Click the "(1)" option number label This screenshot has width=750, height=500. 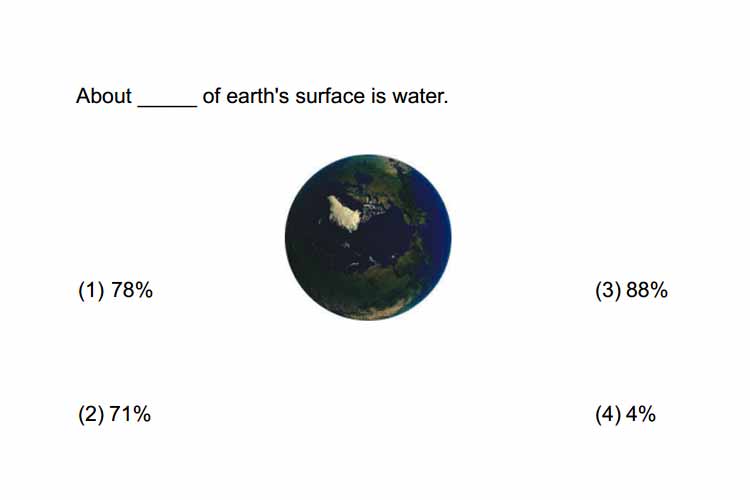tap(91, 290)
